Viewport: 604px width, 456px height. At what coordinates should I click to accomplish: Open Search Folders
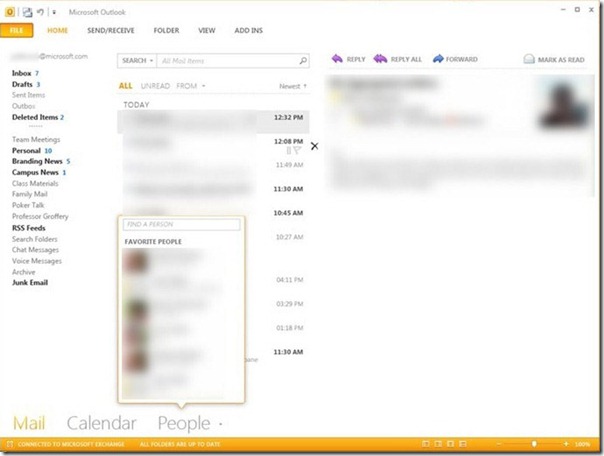(x=35, y=239)
